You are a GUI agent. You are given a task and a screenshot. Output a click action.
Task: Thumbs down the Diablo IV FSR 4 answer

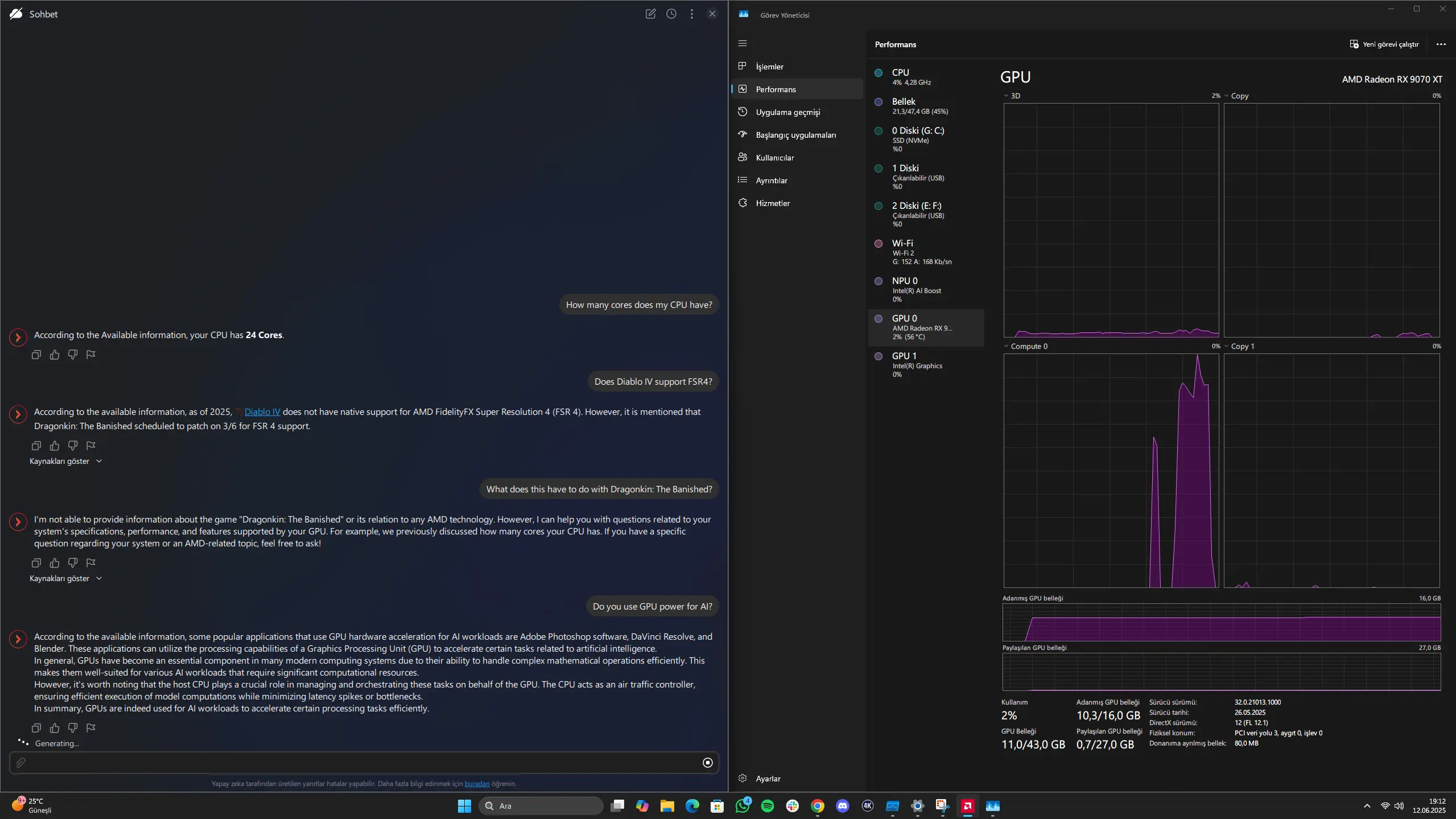coord(73,446)
